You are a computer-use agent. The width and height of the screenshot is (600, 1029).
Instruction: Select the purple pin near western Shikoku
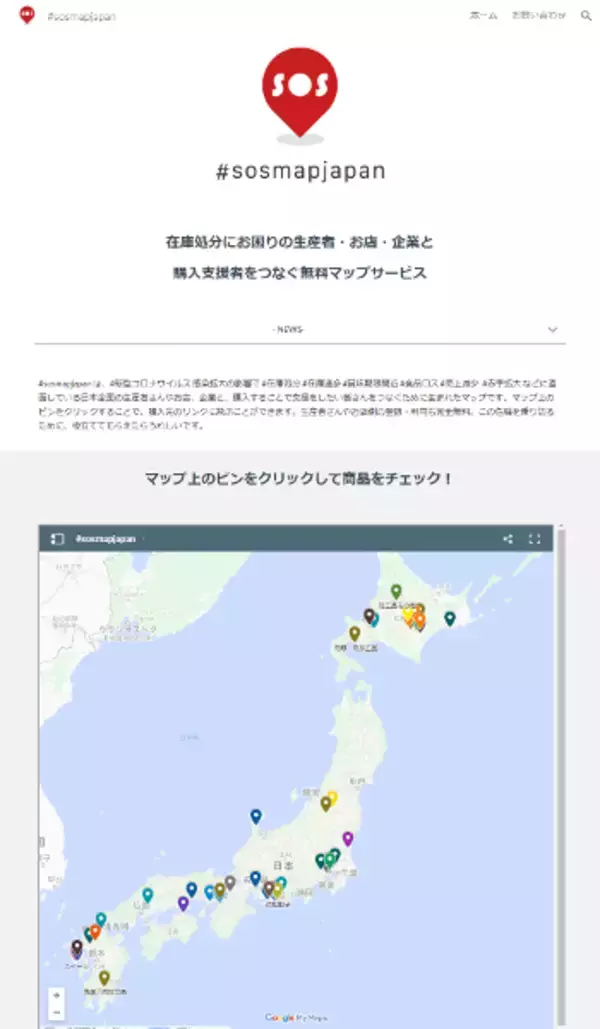click(183, 904)
